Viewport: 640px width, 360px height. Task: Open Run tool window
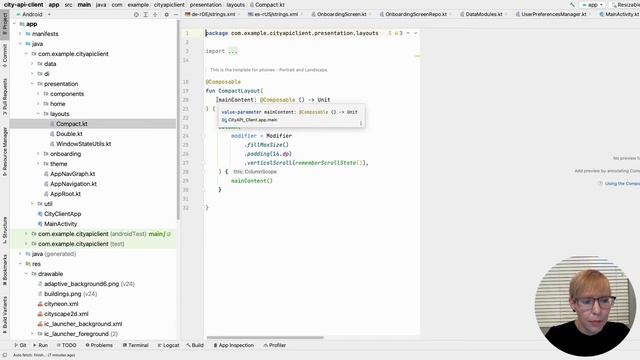coord(40,345)
